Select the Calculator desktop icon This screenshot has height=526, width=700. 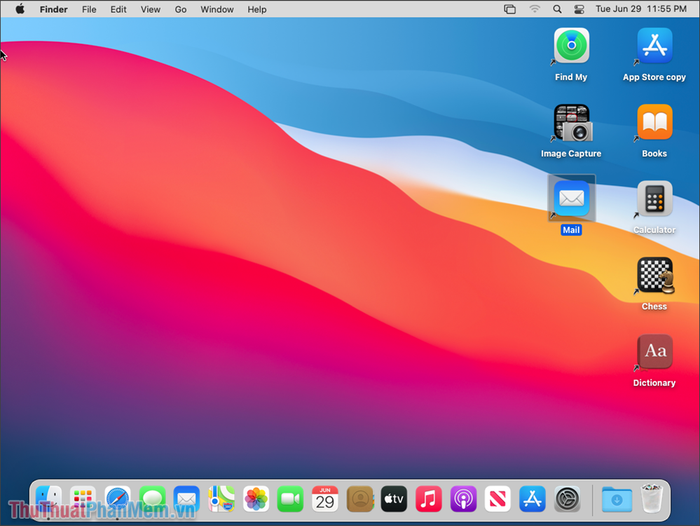point(654,198)
